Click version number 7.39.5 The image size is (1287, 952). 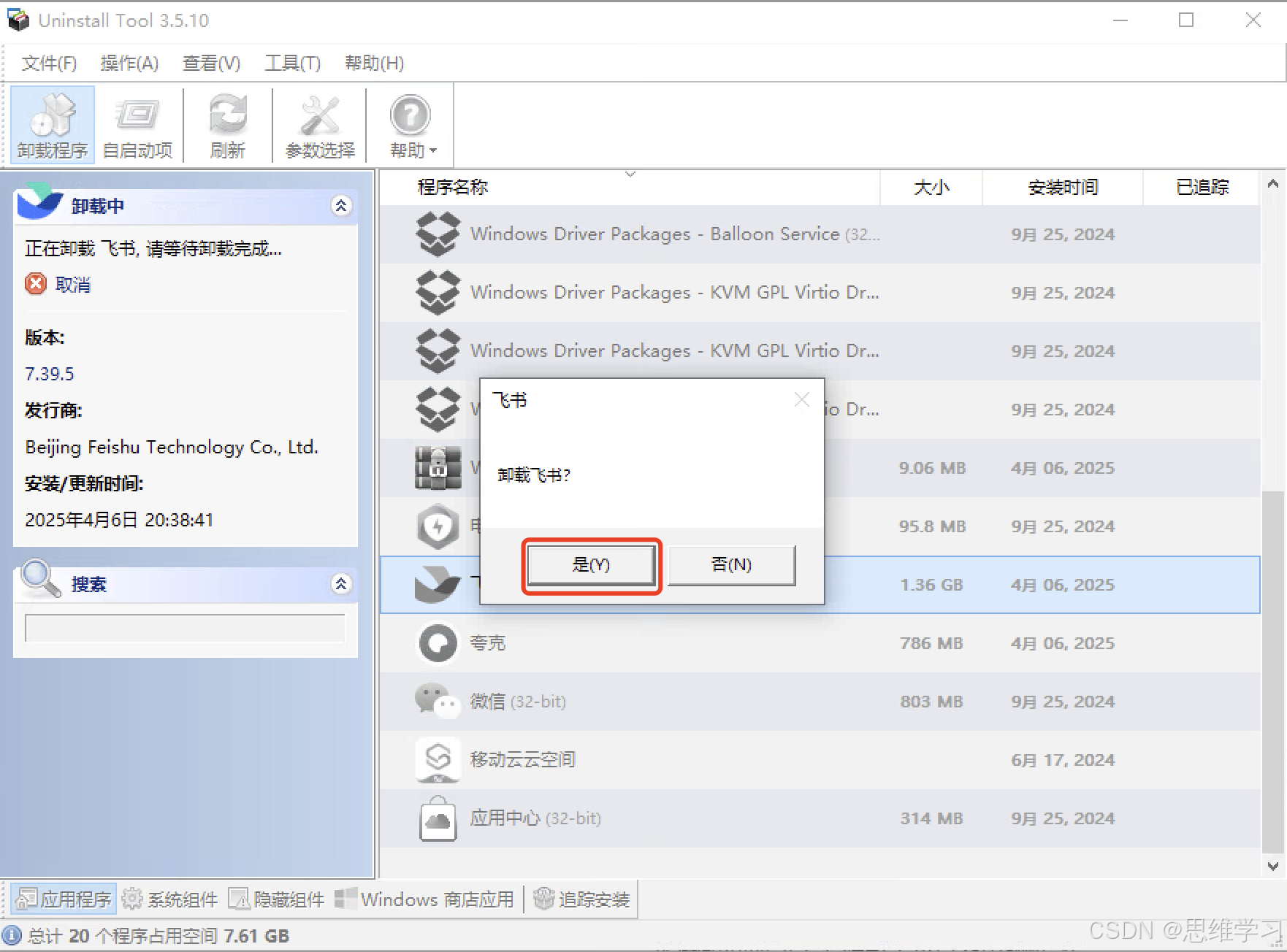click(50, 374)
